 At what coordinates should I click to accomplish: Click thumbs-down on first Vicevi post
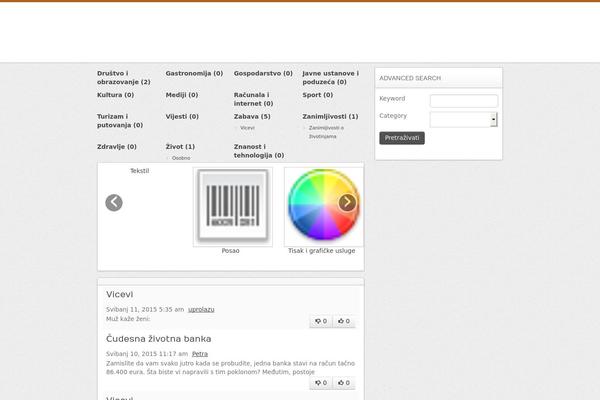[x=321, y=321]
